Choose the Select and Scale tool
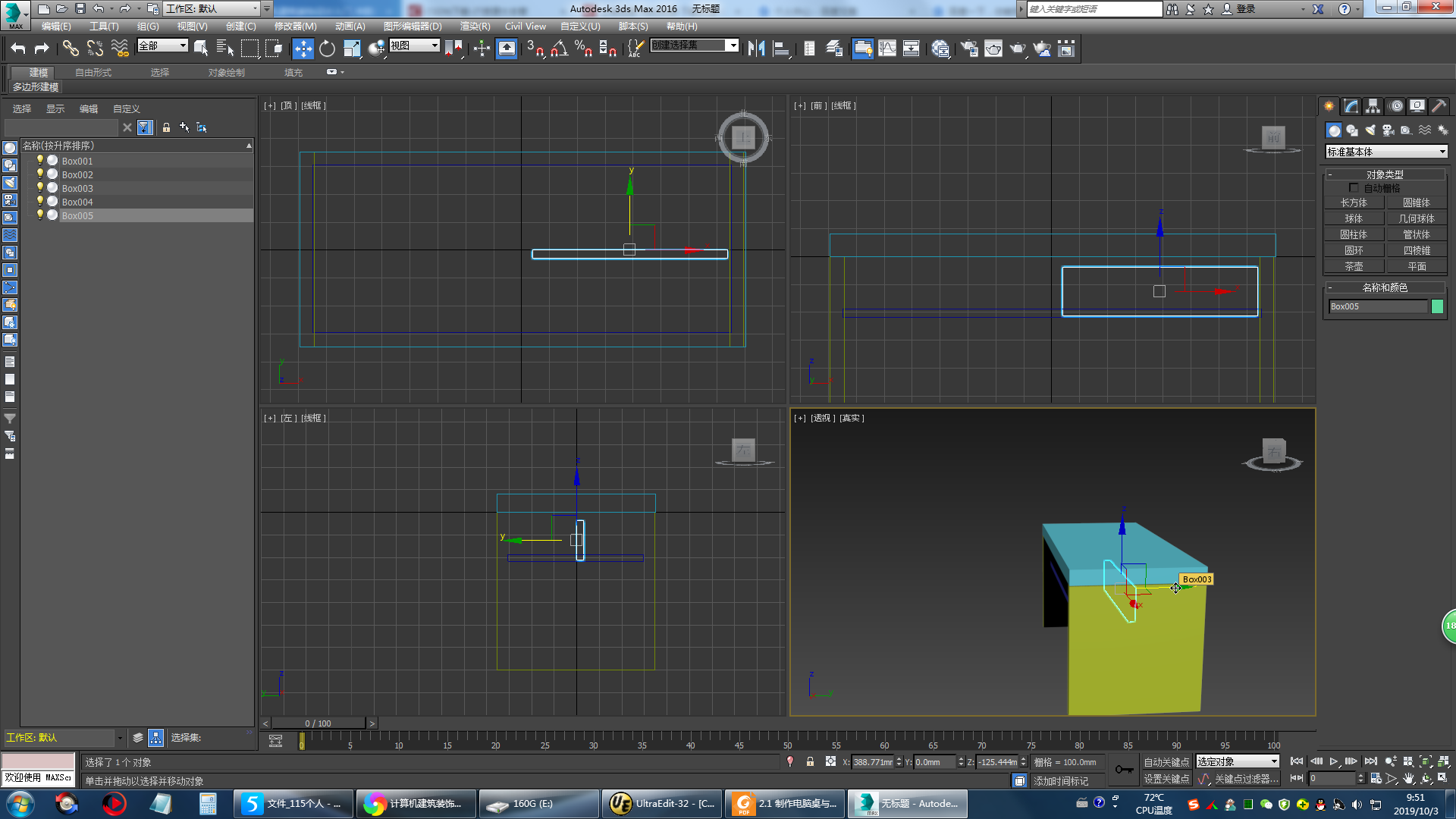Viewport: 1456px width, 819px height. pyautogui.click(x=352, y=49)
